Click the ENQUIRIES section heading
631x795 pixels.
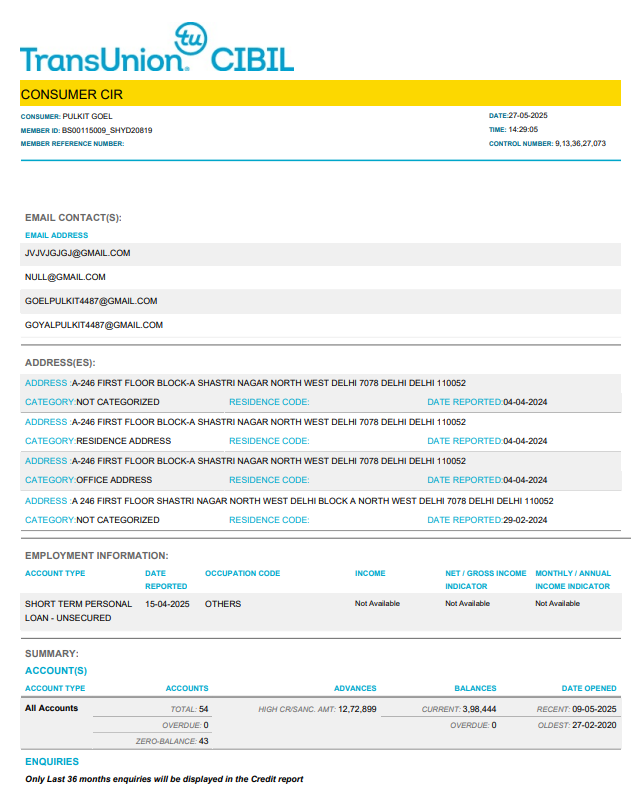pos(52,762)
